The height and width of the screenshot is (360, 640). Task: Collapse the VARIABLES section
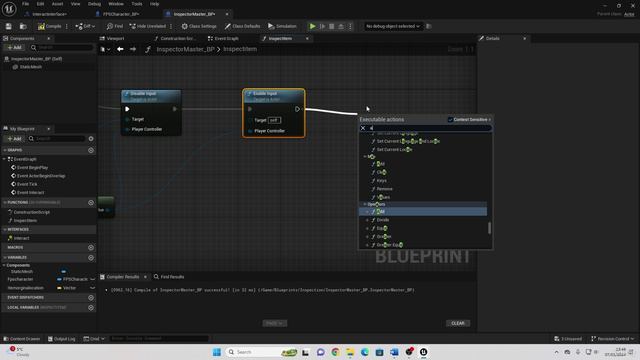pyautogui.click(x=5, y=258)
